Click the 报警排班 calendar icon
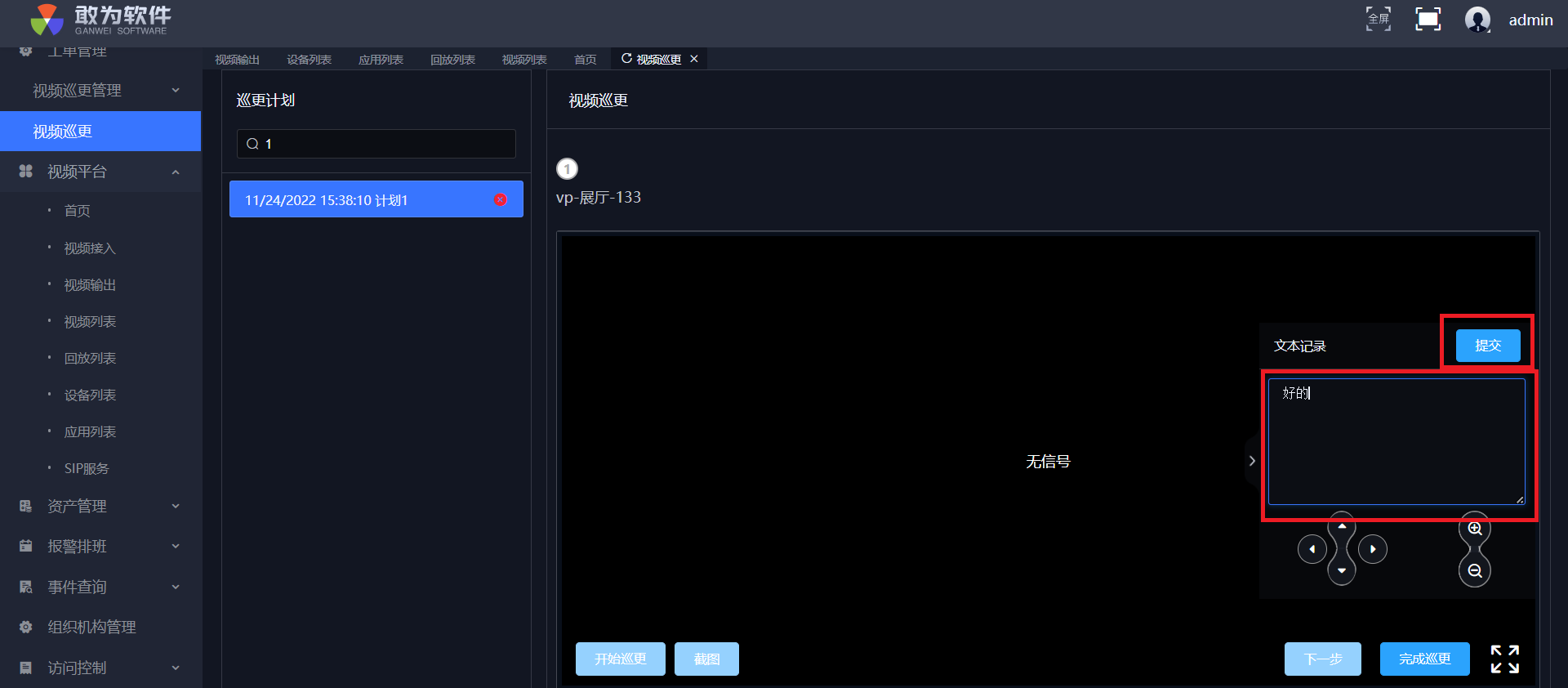1568x688 pixels. (x=26, y=547)
